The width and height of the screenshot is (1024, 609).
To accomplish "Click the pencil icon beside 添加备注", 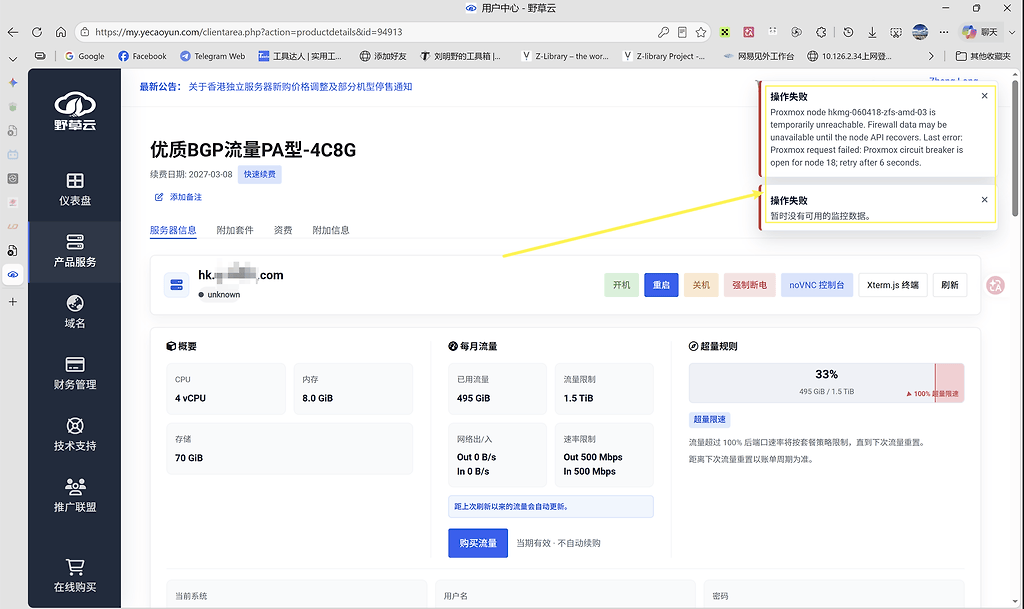I will click(x=159, y=197).
